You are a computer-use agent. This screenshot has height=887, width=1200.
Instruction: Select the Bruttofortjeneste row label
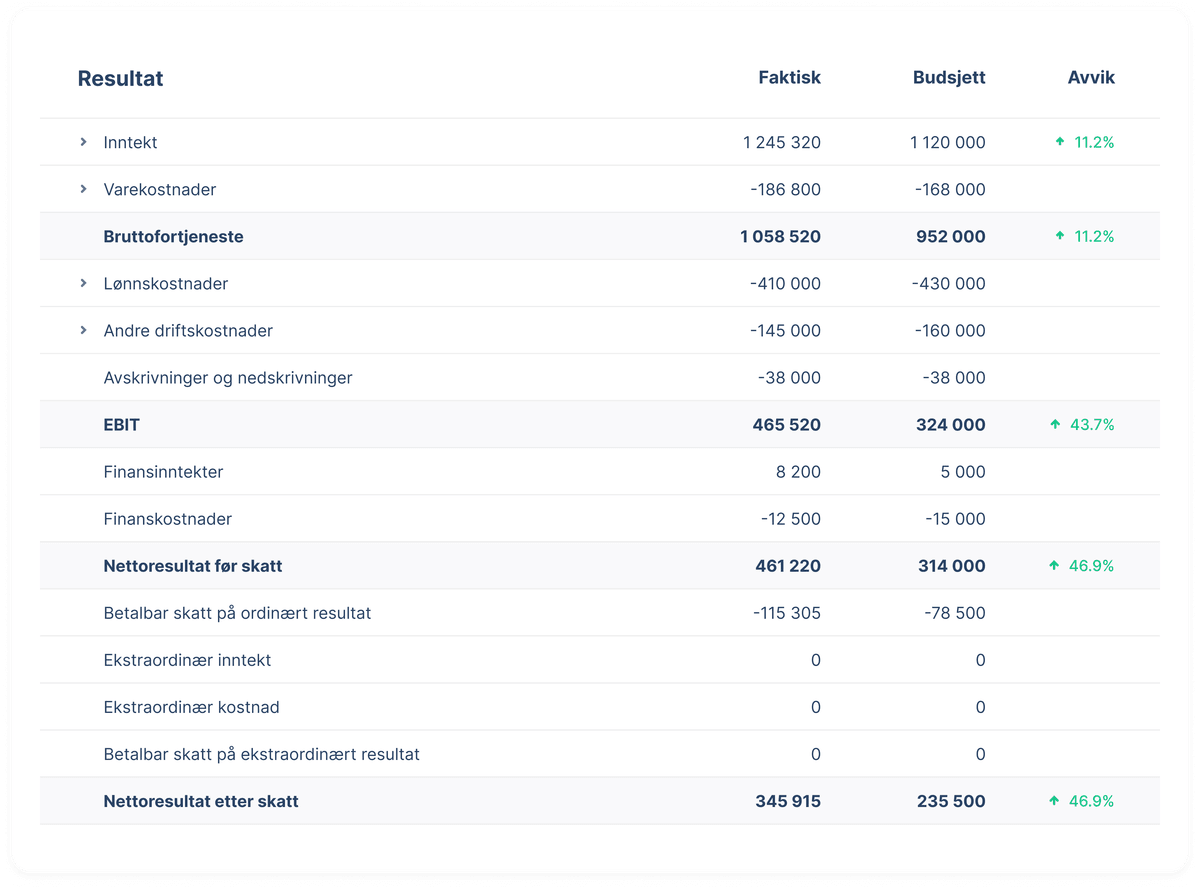(x=173, y=236)
